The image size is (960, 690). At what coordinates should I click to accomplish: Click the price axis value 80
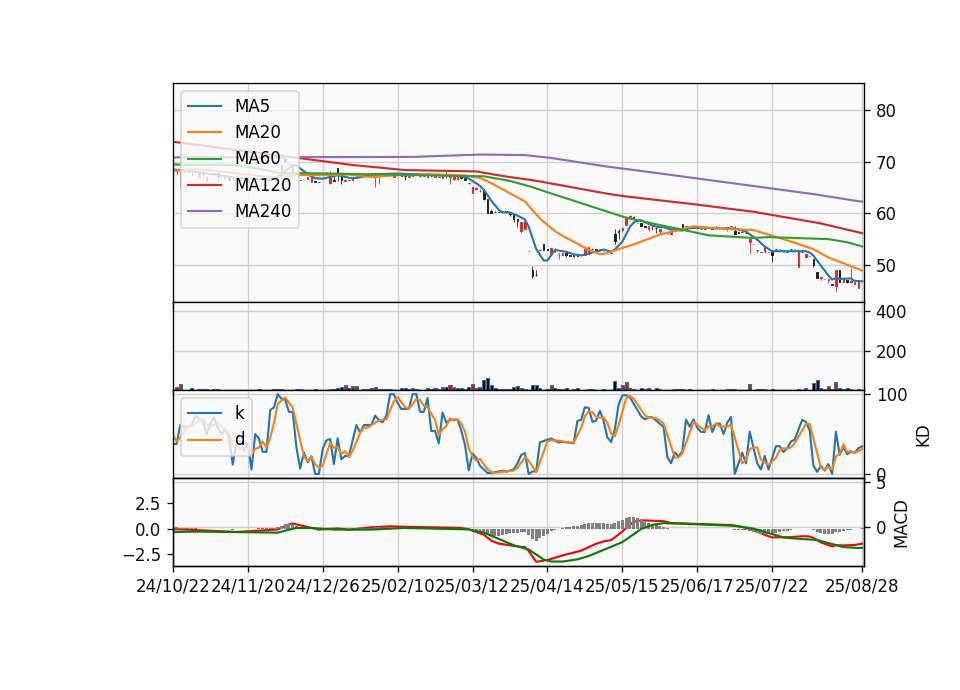[885, 111]
